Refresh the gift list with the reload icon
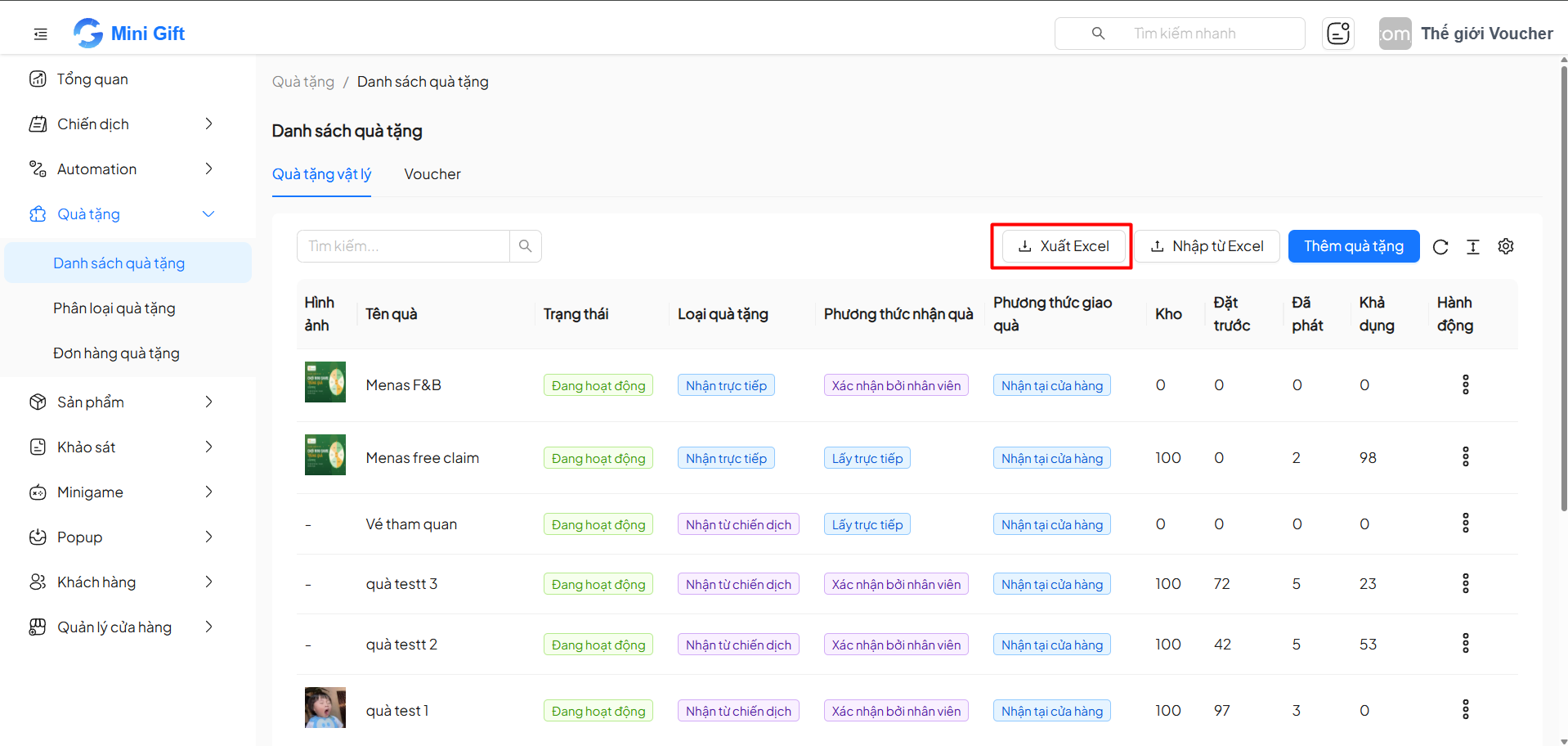This screenshot has height=746, width=1568. [x=1440, y=247]
